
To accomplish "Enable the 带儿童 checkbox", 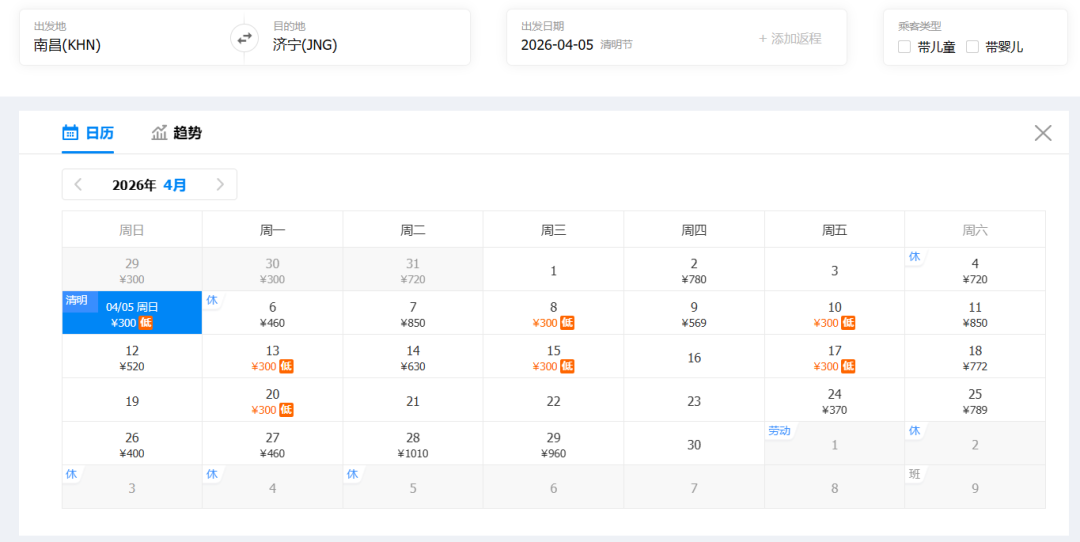I will [x=905, y=47].
